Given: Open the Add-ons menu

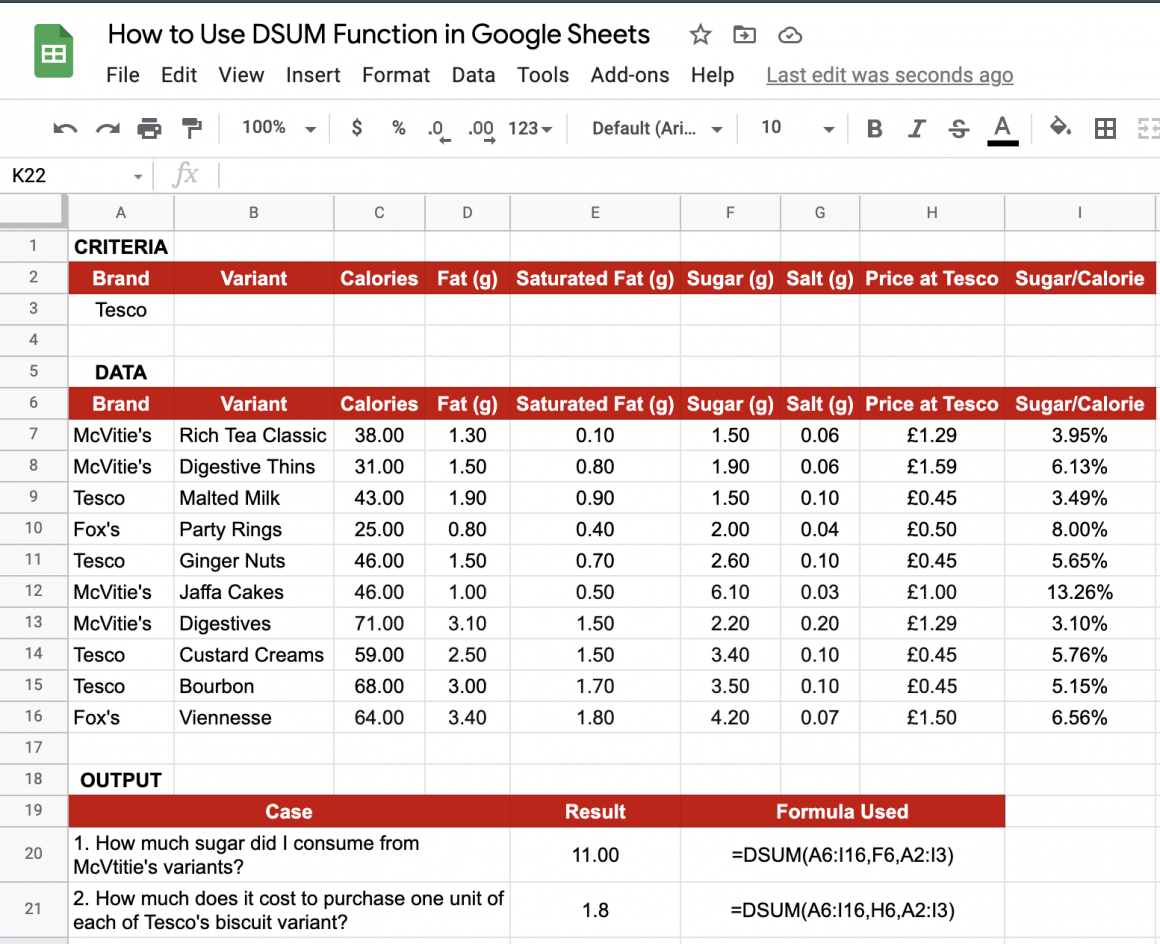Looking at the screenshot, I should [x=630, y=75].
